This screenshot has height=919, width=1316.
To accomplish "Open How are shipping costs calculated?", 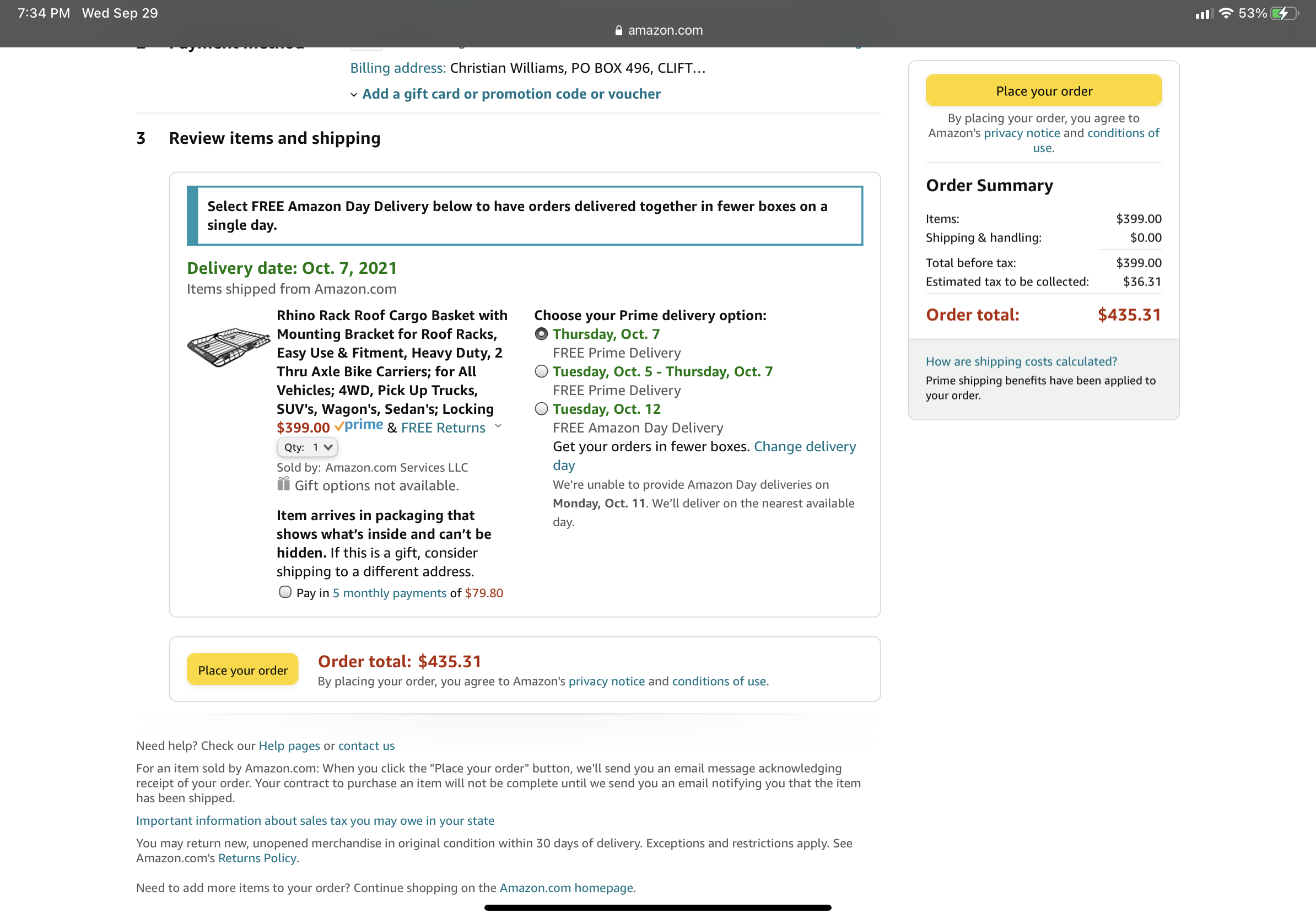I will 1021,361.
